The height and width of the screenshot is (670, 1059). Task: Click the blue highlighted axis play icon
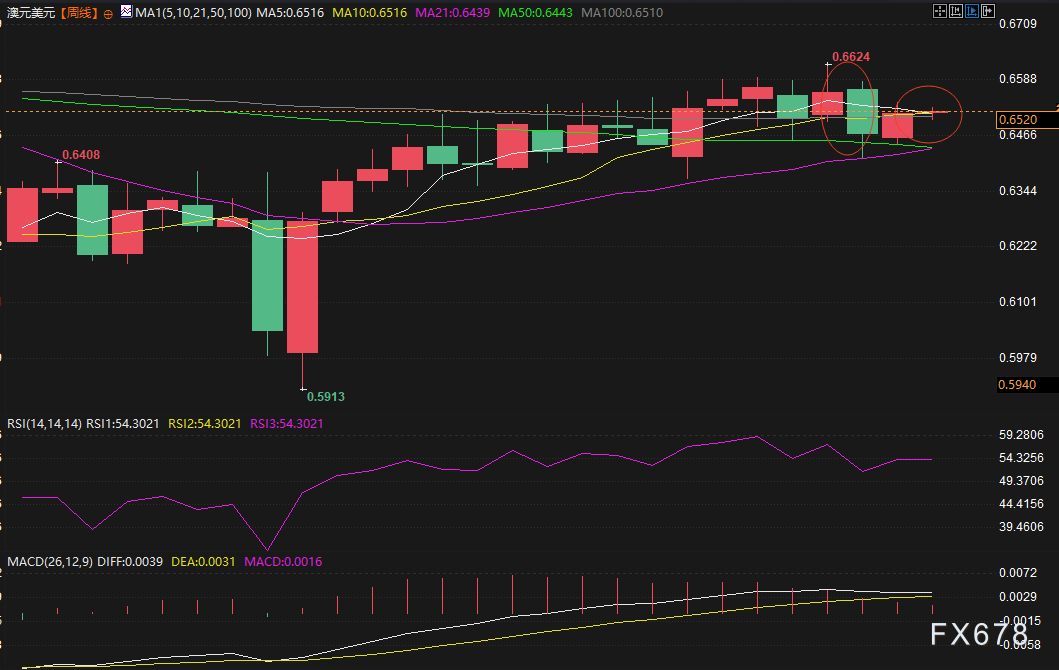[972, 11]
